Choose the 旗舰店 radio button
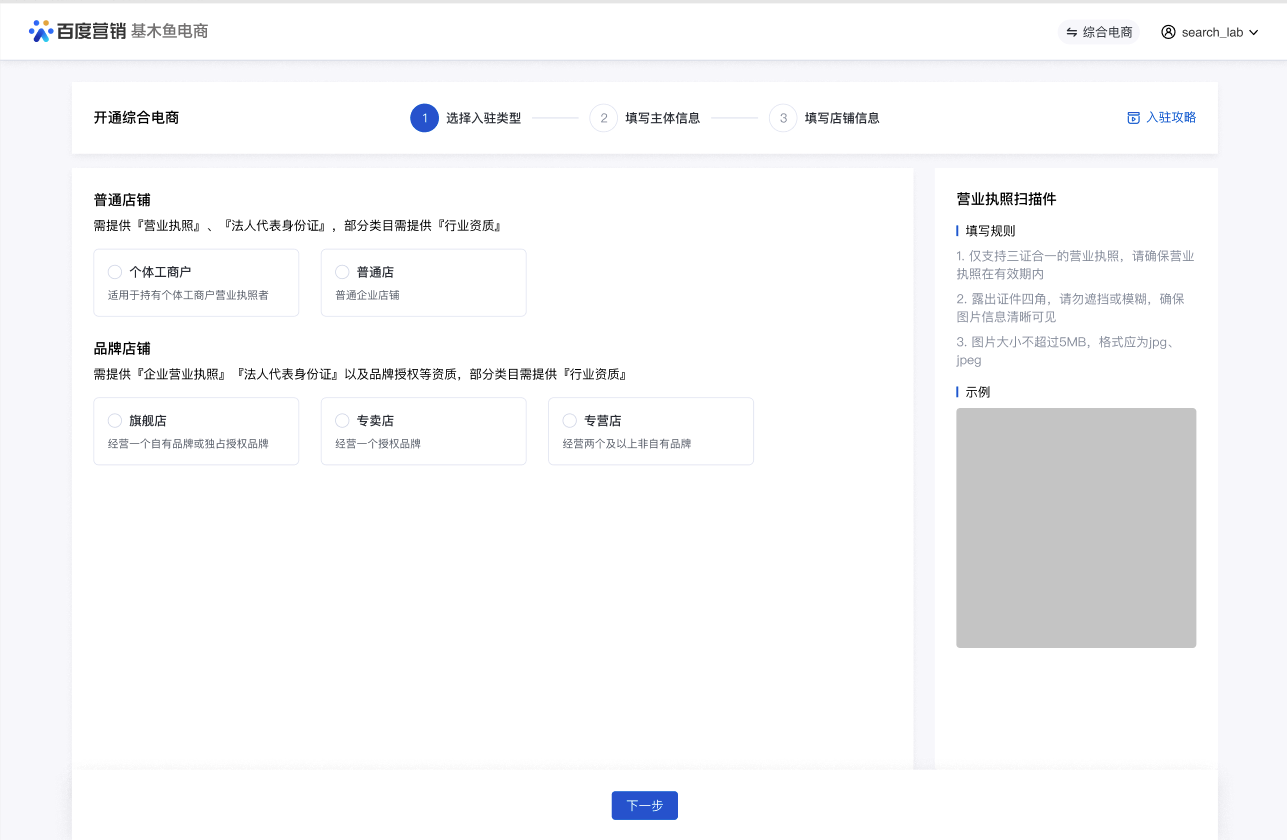 point(115,421)
